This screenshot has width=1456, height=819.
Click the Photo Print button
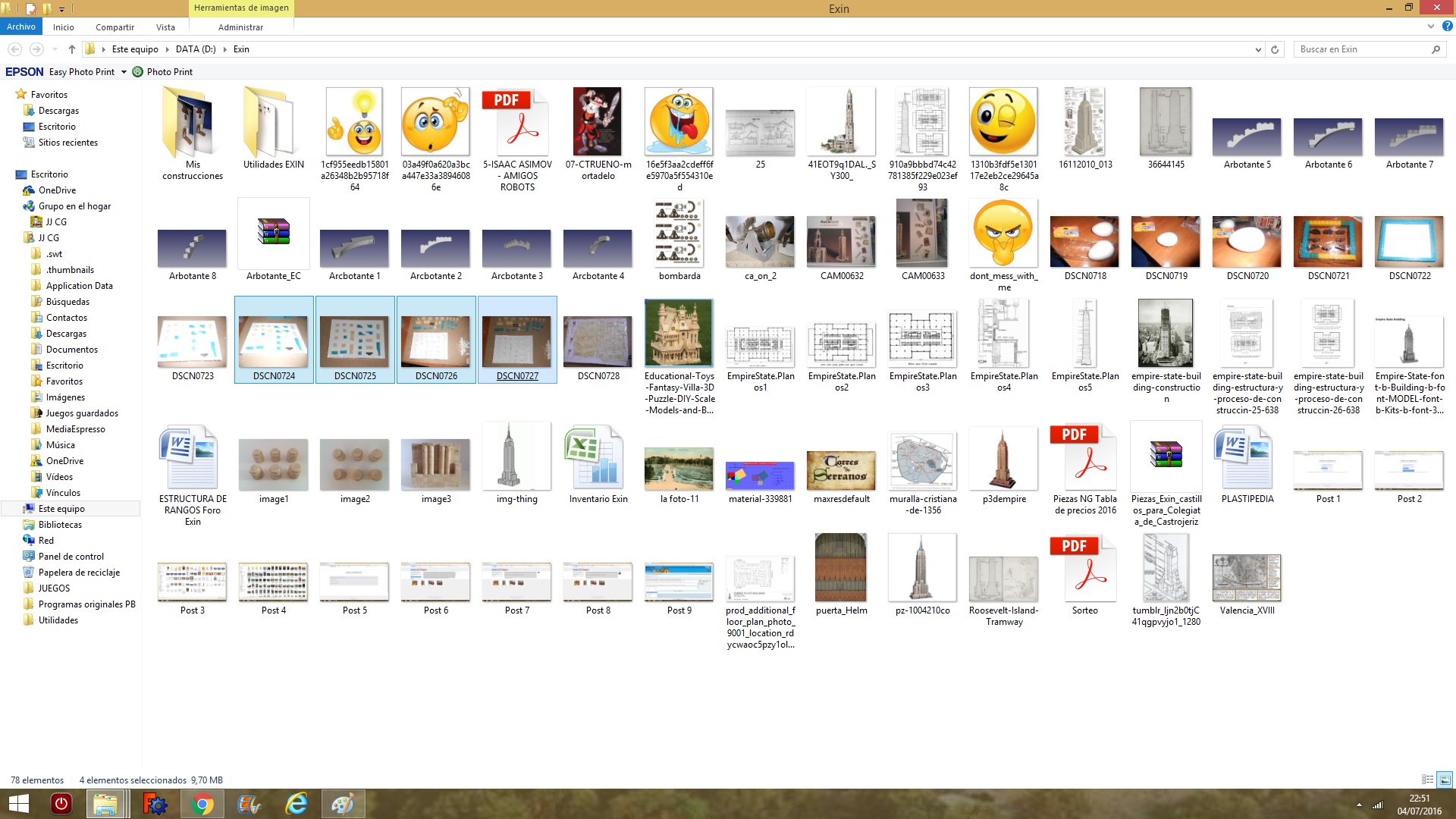pyautogui.click(x=162, y=72)
